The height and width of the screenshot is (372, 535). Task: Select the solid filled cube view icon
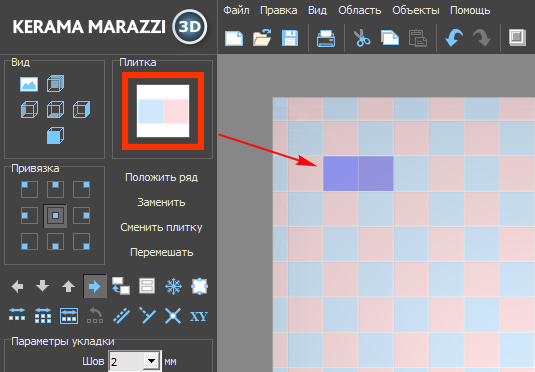(55, 135)
